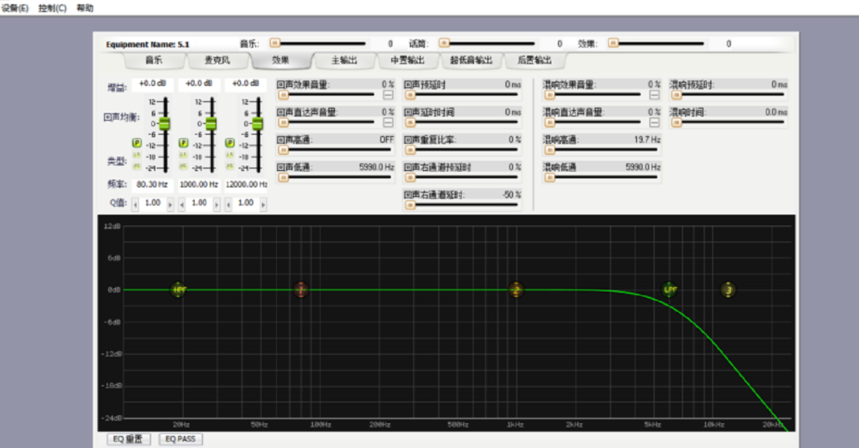Viewport: 859px width, 448px height.
Task: Click the 12000.00 Hz frequency field
Action: pyautogui.click(x=246, y=185)
